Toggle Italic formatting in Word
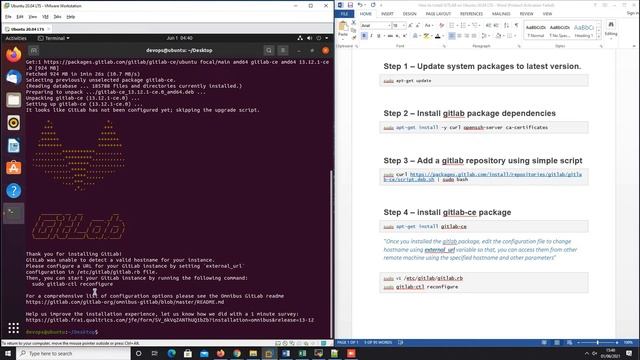 pos(371,36)
